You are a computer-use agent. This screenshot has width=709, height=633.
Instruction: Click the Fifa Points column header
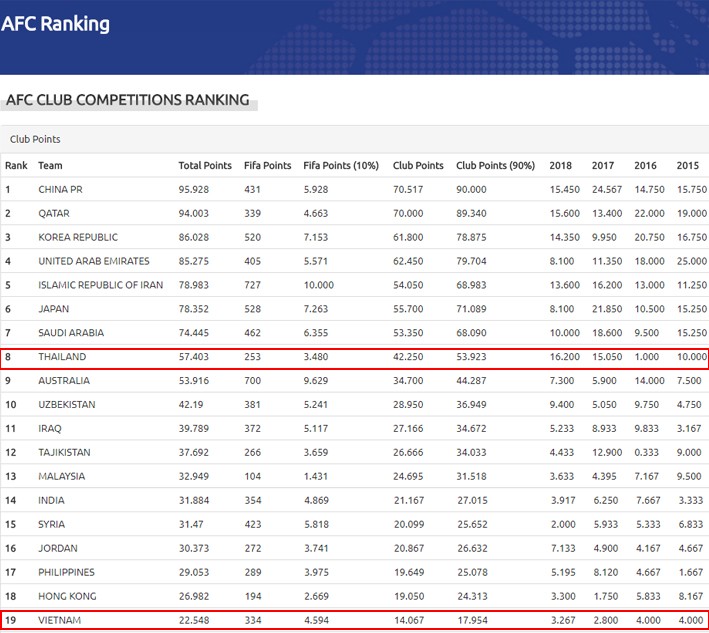click(x=268, y=165)
